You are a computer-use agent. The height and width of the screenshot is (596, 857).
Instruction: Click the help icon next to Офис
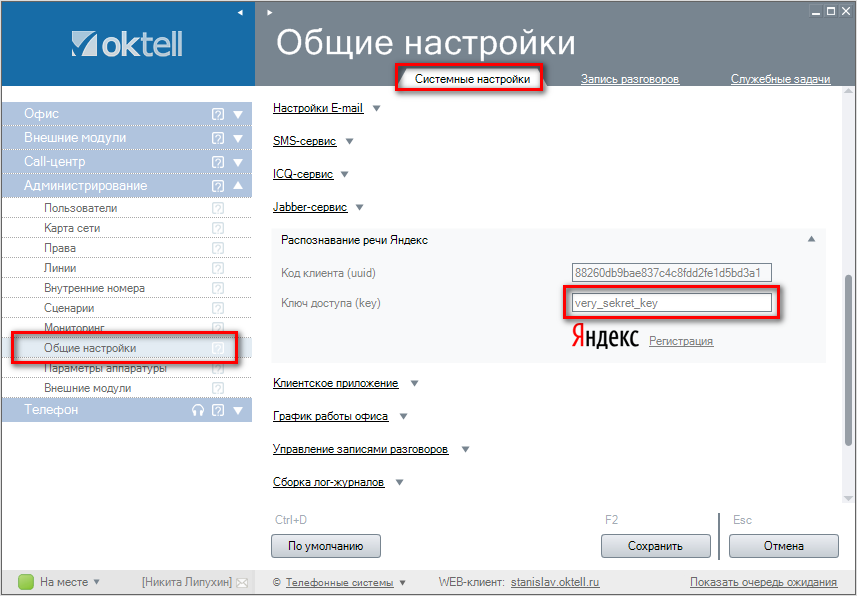point(218,114)
